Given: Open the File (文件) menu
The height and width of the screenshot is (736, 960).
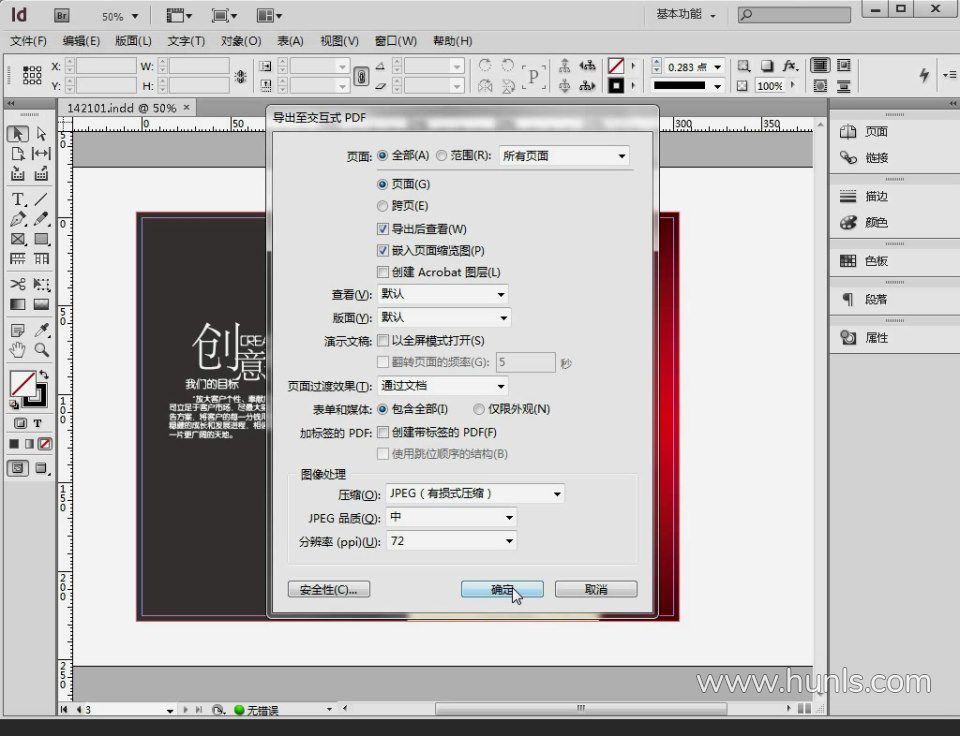Looking at the screenshot, I should click(29, 41).
